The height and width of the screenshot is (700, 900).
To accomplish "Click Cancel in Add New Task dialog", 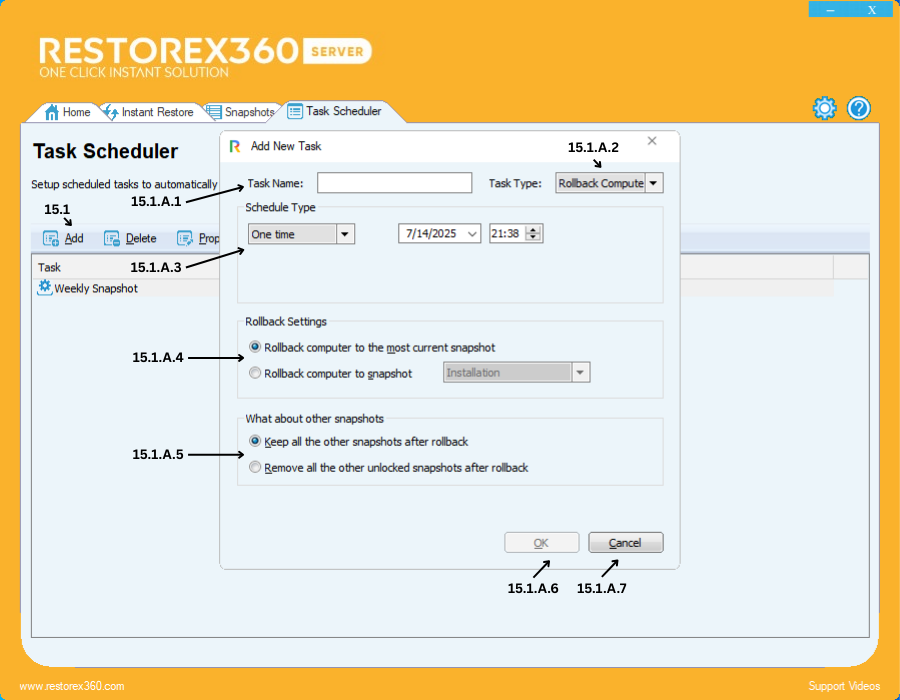I will click(625, 543).
